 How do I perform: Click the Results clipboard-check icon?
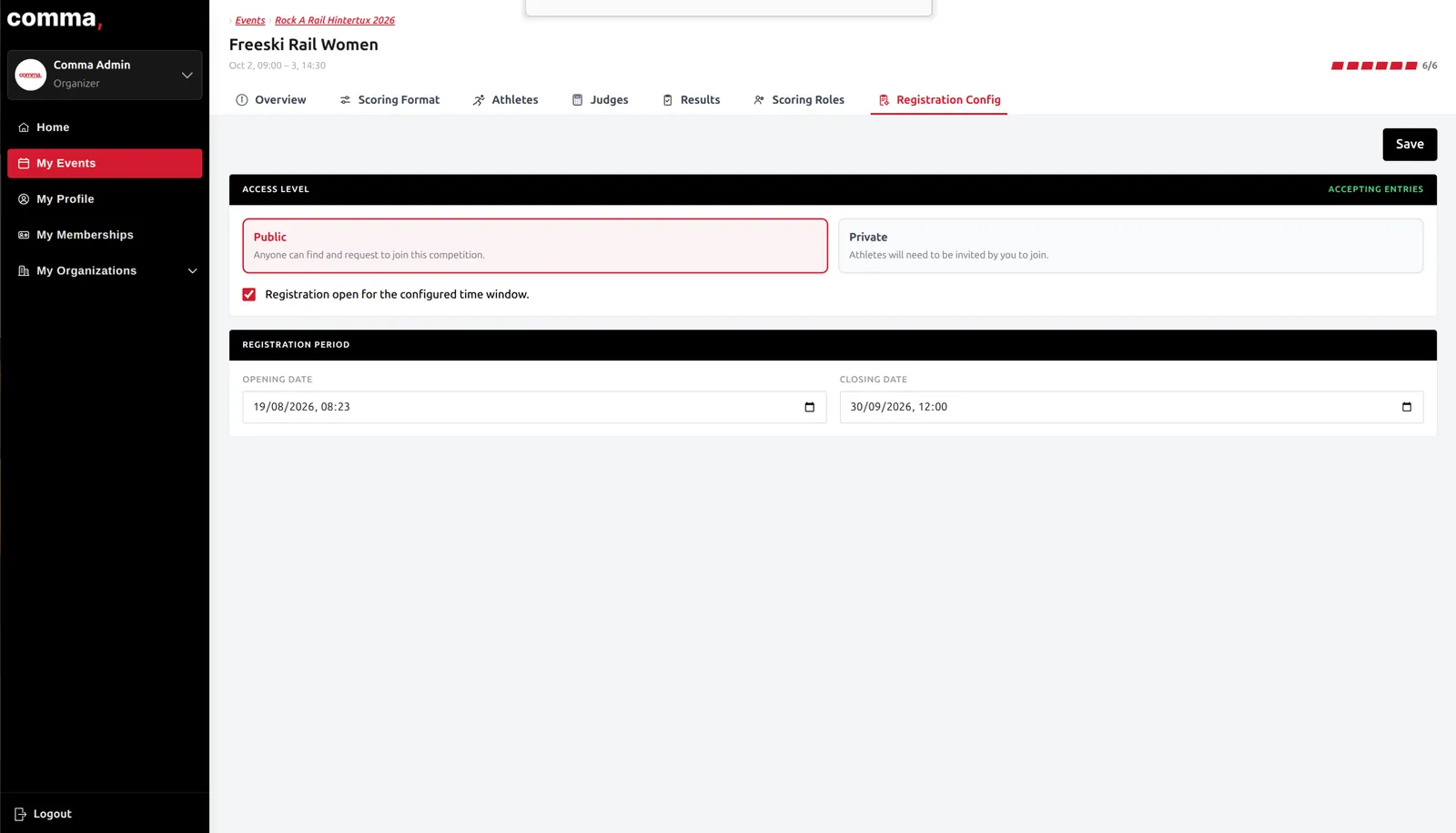click(668, 100)
